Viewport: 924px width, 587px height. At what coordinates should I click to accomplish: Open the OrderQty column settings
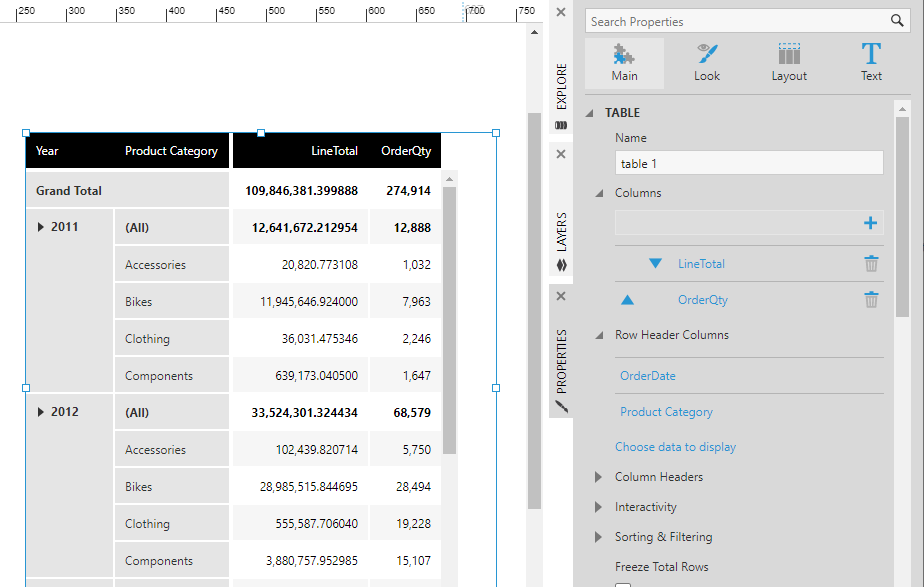(702, 300)
